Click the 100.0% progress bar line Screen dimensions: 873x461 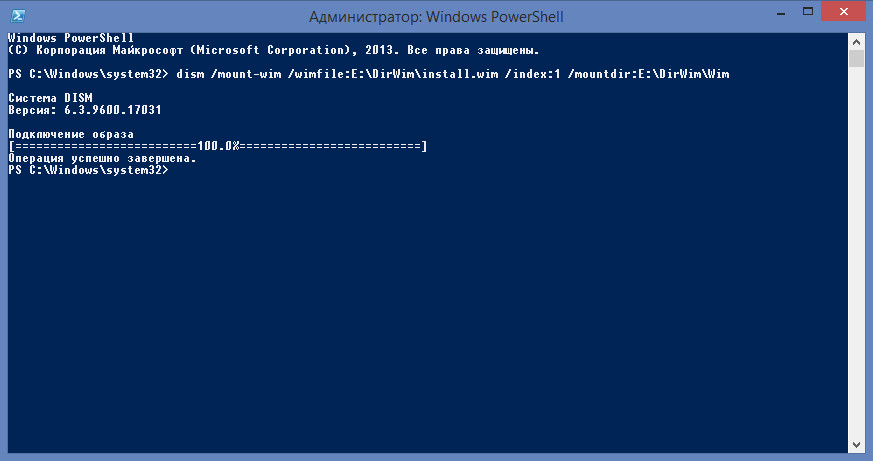[x=217, y=147]
